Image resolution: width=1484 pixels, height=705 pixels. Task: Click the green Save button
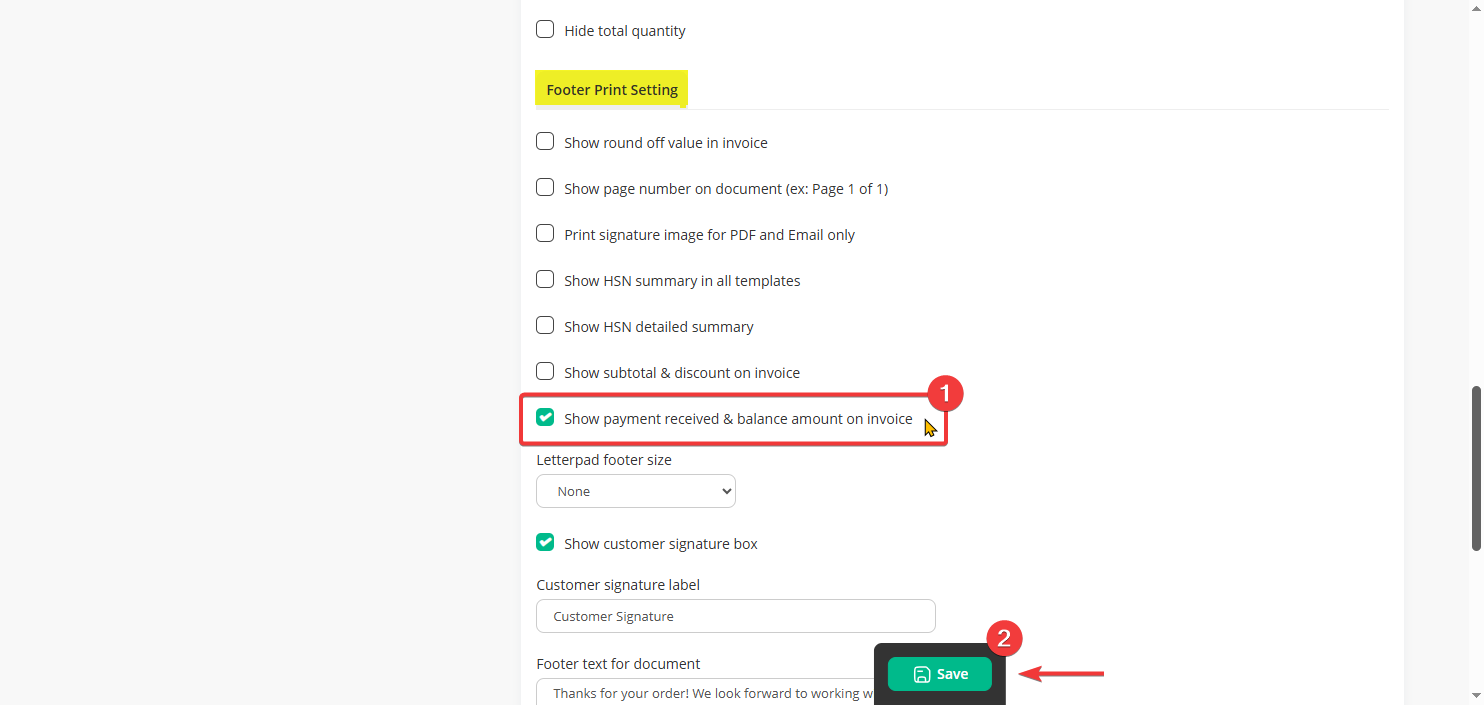click(939, 674)
